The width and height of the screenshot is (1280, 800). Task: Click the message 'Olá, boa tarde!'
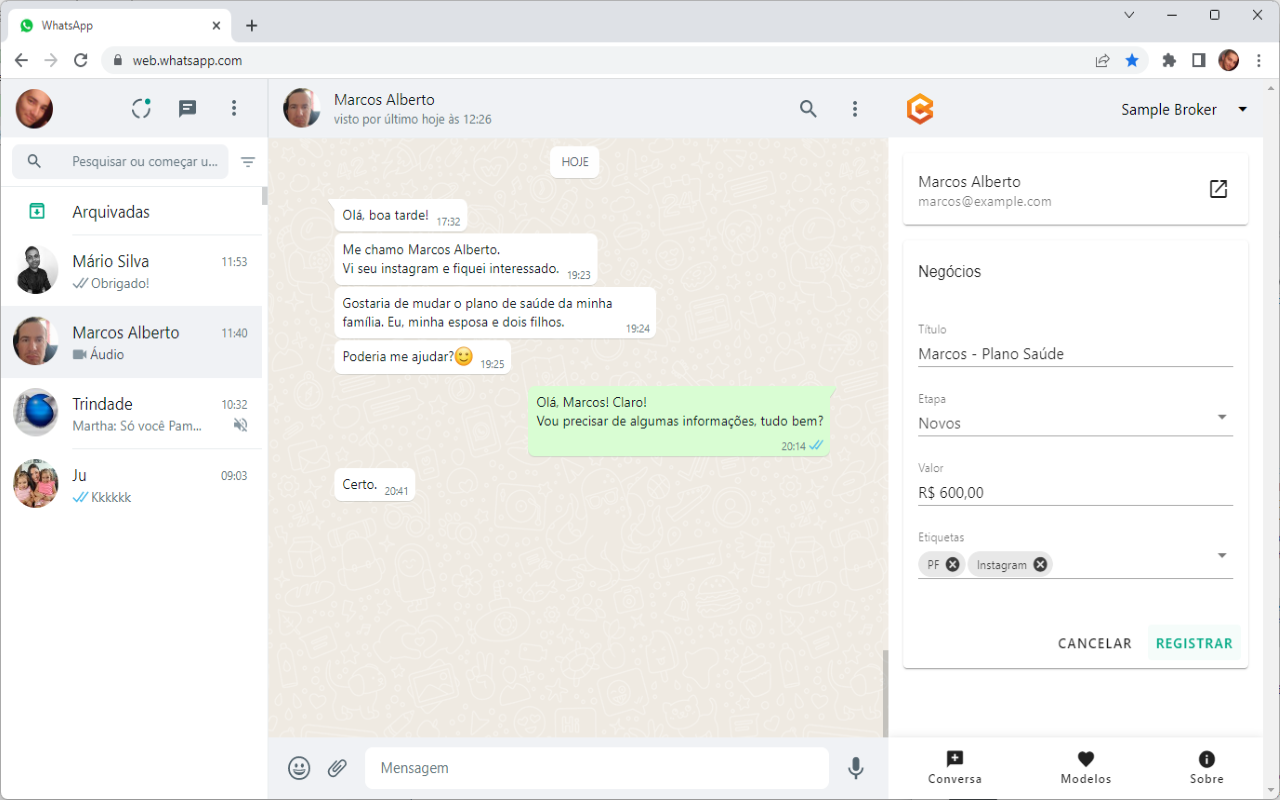coord(400,216)
